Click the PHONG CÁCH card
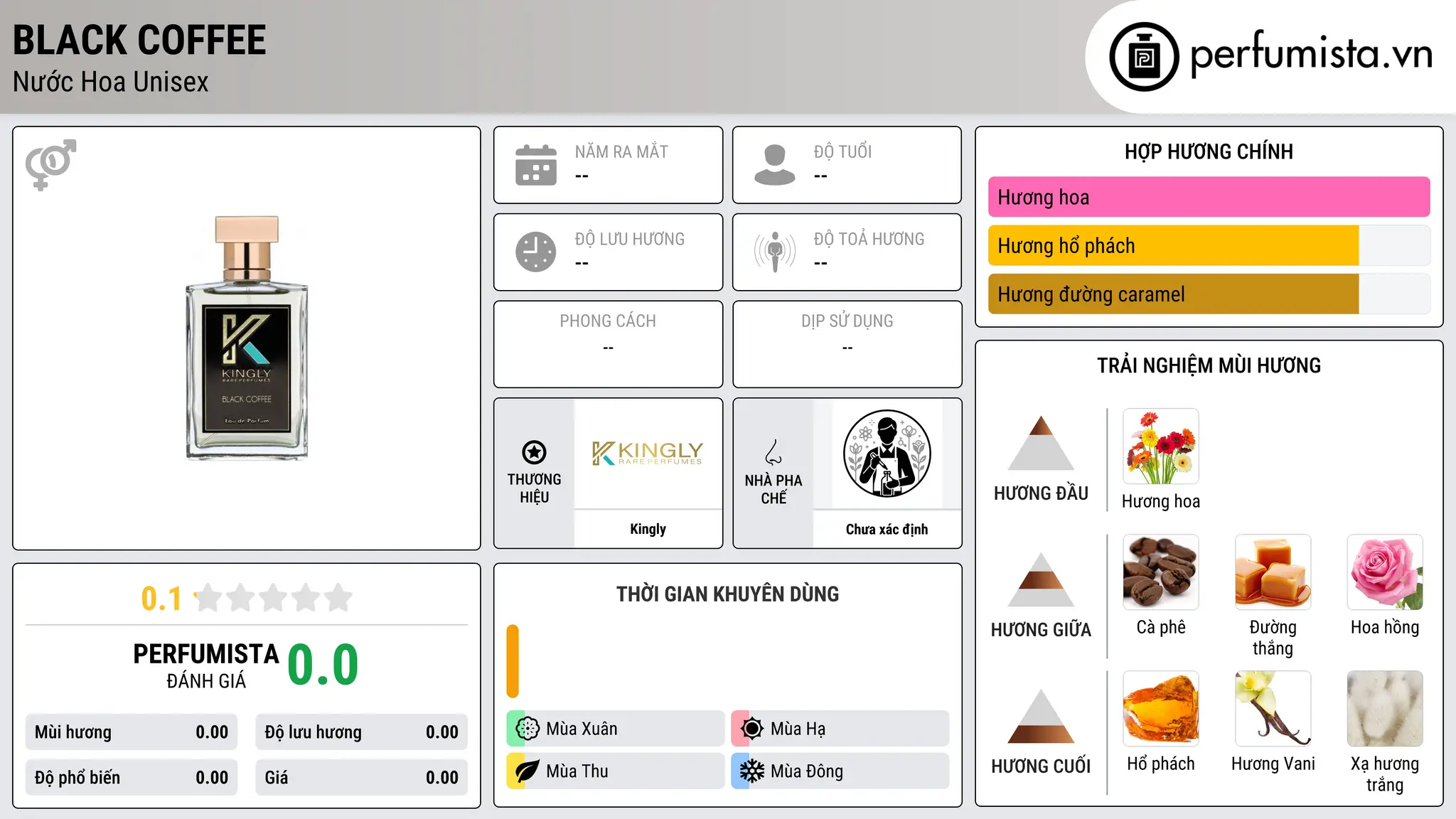The height and width of the screenshot is (819, 1456). click(x=608, y=344)
